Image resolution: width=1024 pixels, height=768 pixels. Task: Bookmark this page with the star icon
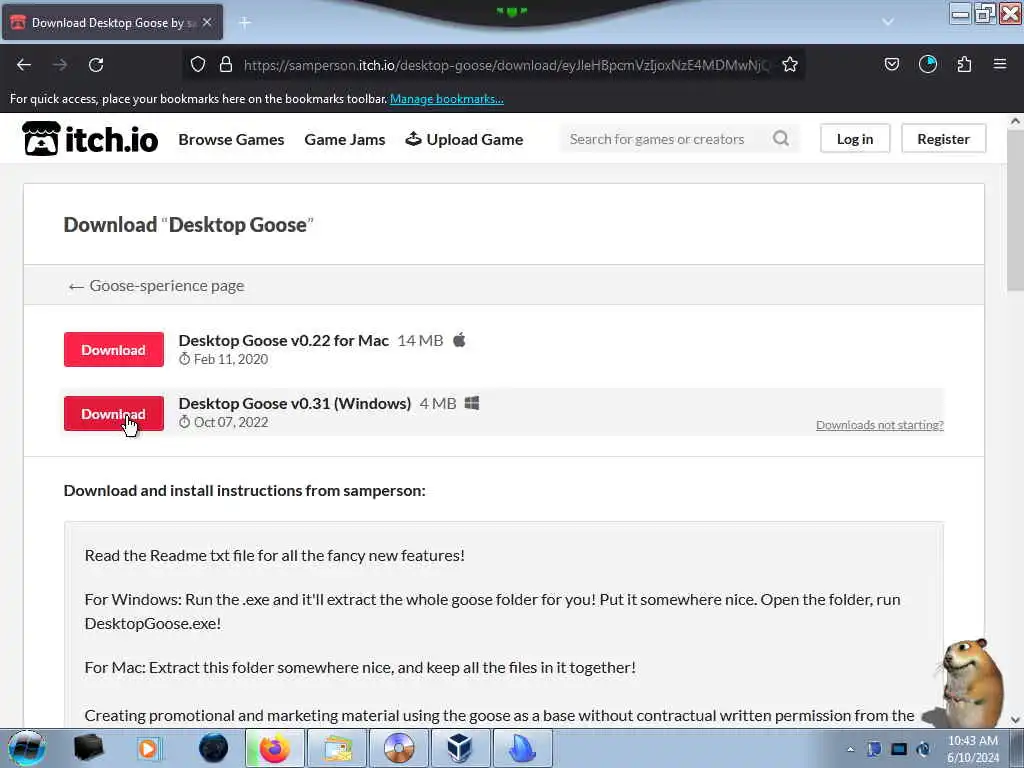tap(790, 65)
